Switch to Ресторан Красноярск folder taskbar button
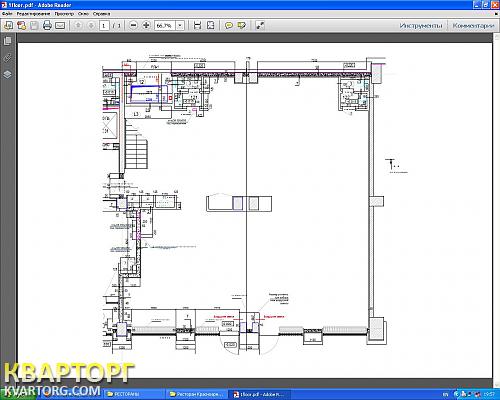Viewport: 500px width, 400px height. tap(197, 394)
